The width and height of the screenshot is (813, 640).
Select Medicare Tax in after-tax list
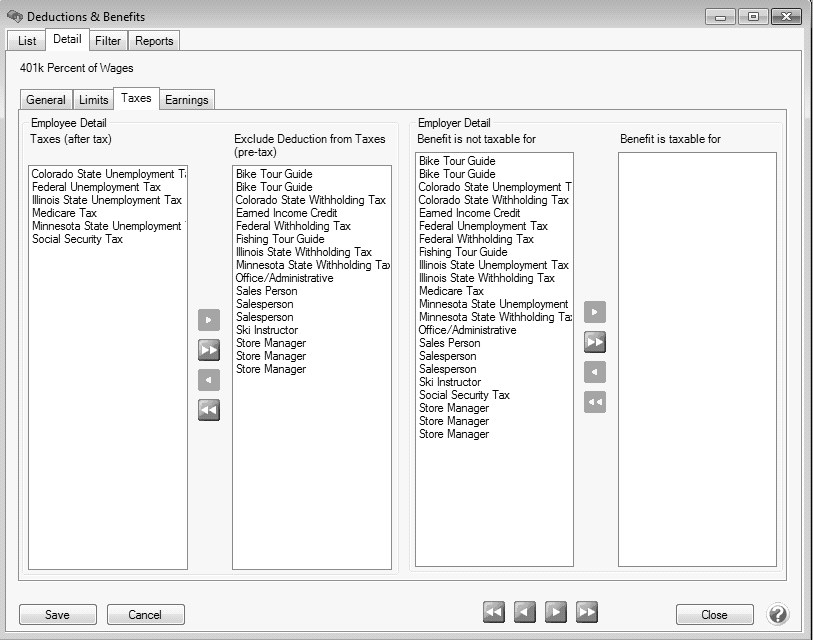[64, 213]
